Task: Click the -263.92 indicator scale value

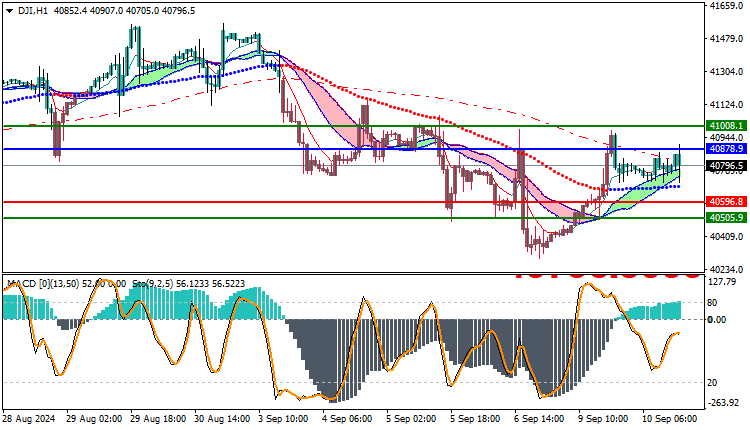Action: click(x=723, y=403)
